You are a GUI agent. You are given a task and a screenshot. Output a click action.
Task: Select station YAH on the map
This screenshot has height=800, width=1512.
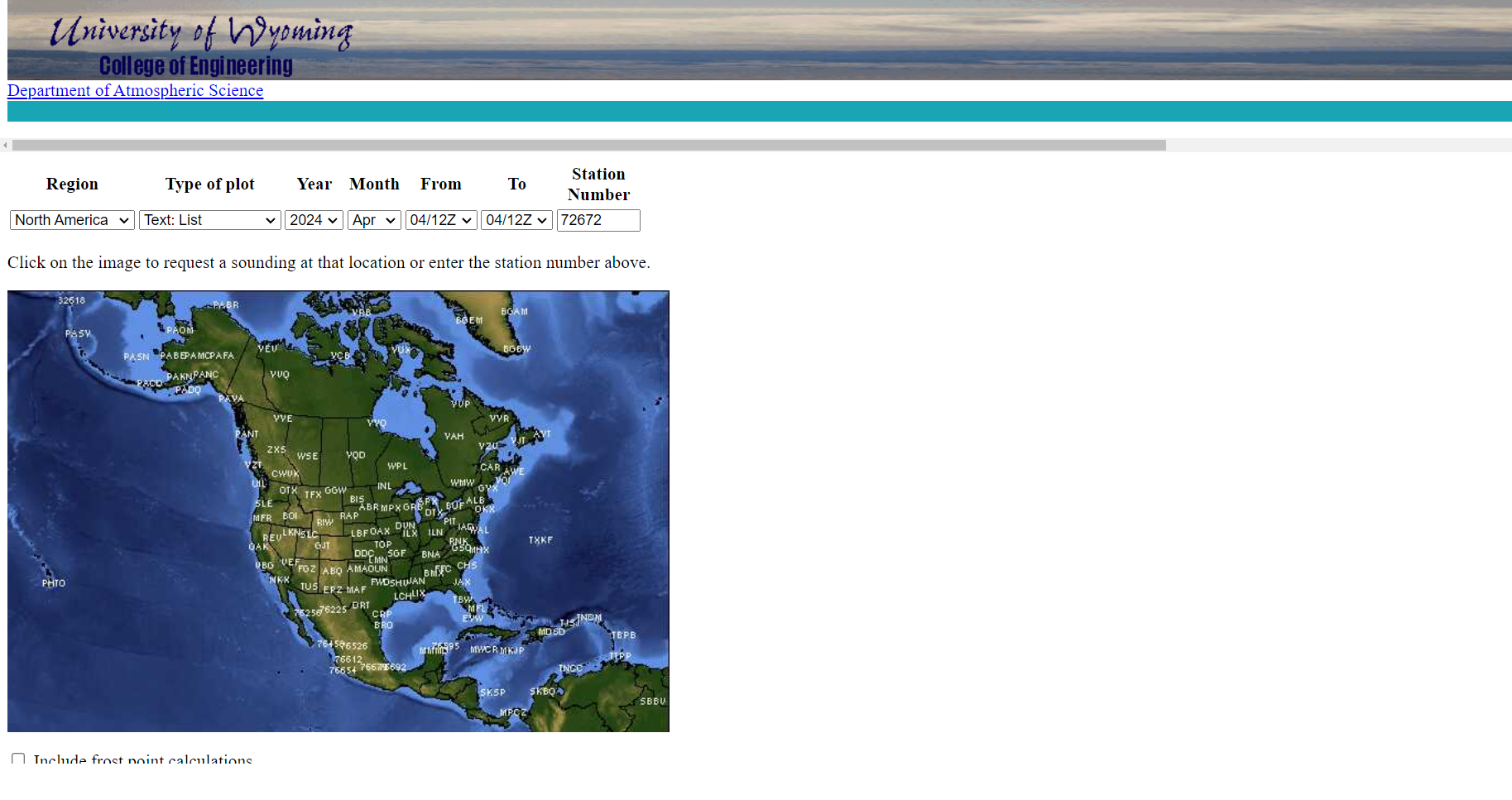454,436
